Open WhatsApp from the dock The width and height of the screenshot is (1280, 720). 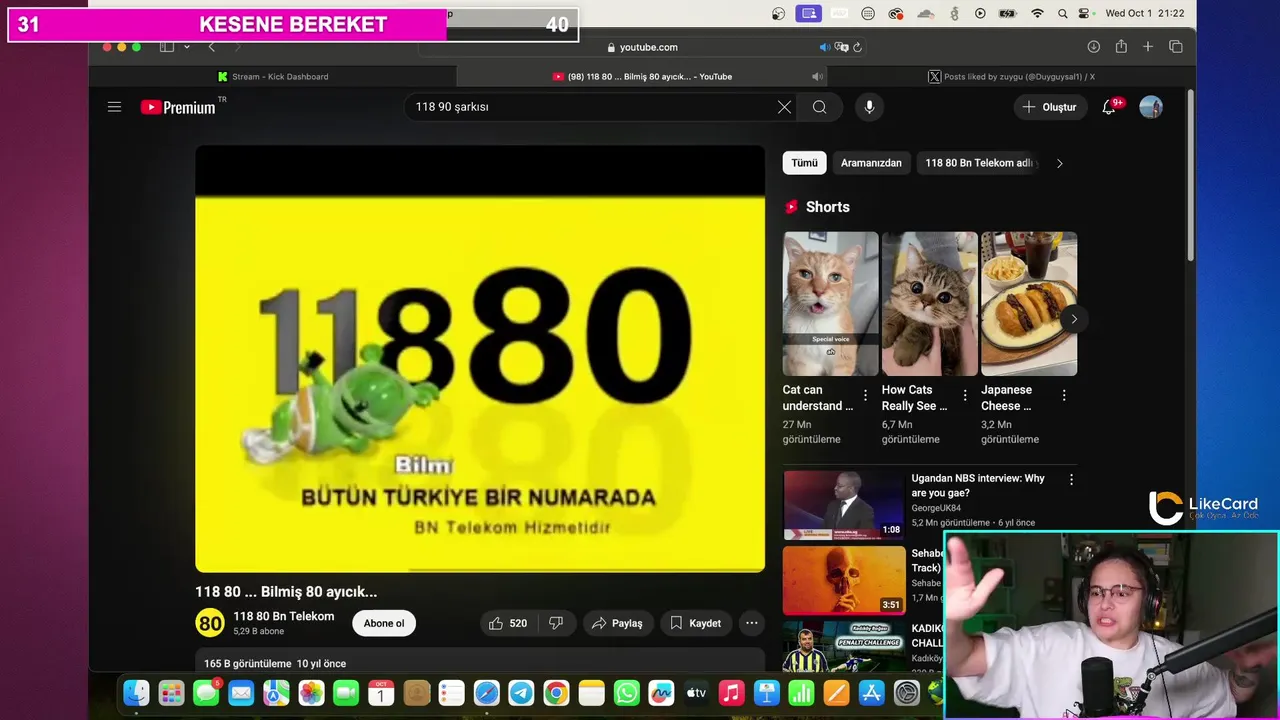(626, 693)
